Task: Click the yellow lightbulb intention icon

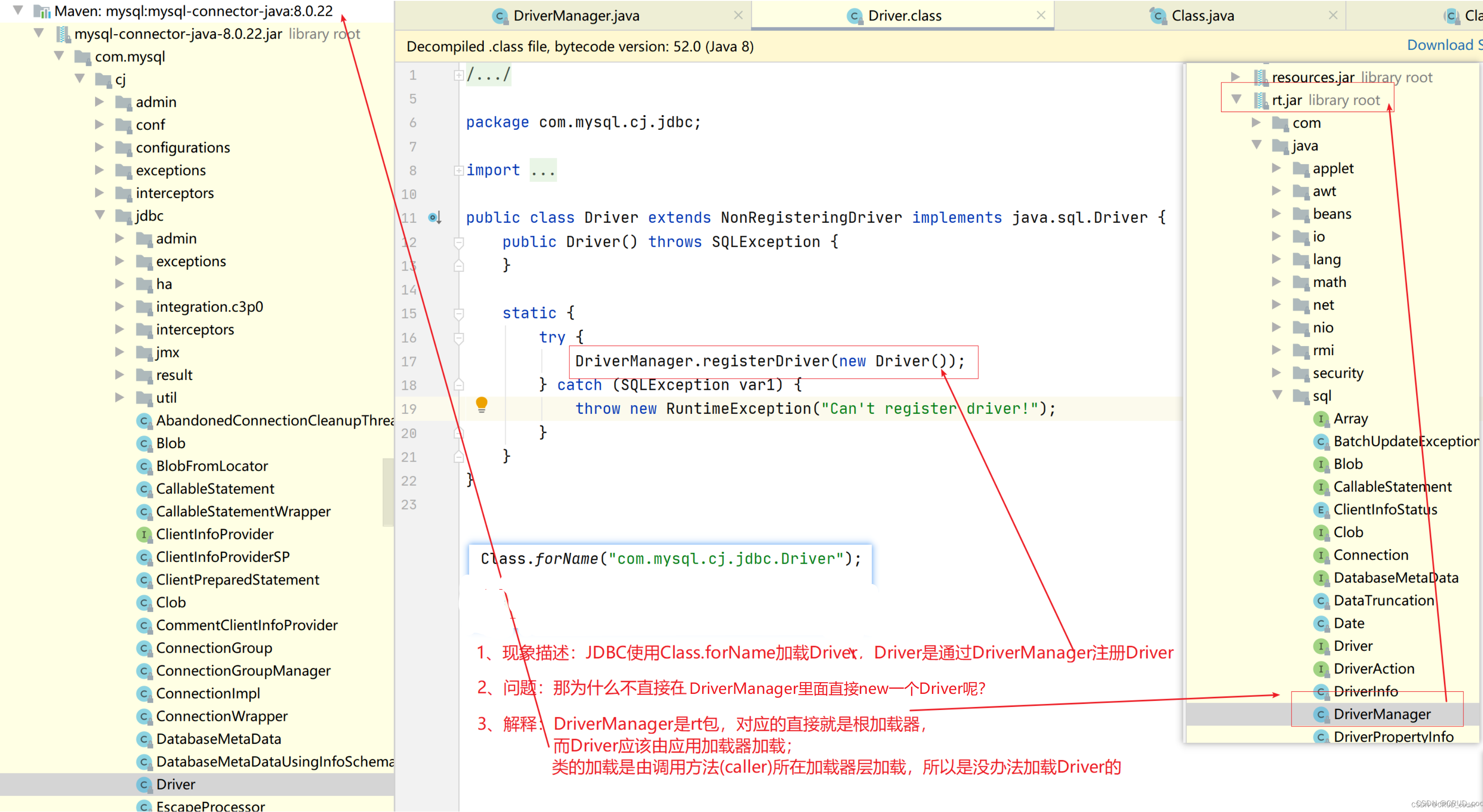Action: click(x=481, y=405)
